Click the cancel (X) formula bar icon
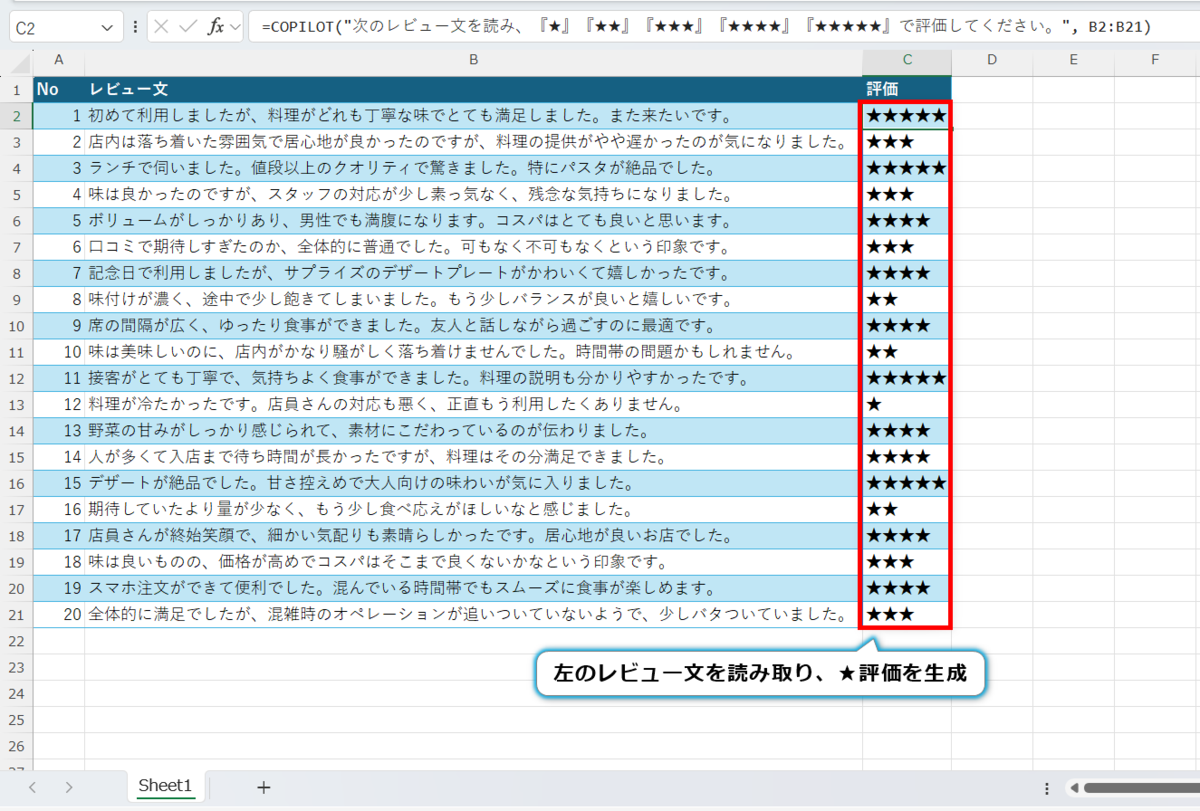The width and height of the screenshot is (1200, 811). coord(162,27)
